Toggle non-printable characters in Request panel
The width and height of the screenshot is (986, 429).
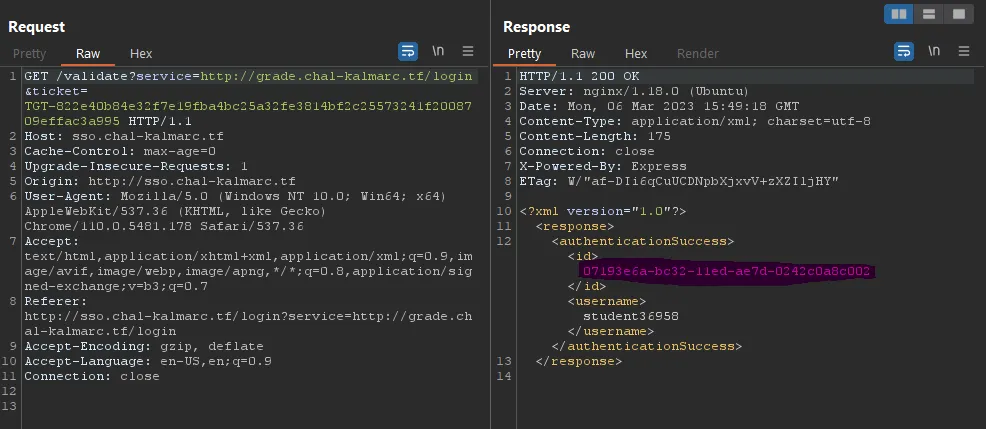438,51
